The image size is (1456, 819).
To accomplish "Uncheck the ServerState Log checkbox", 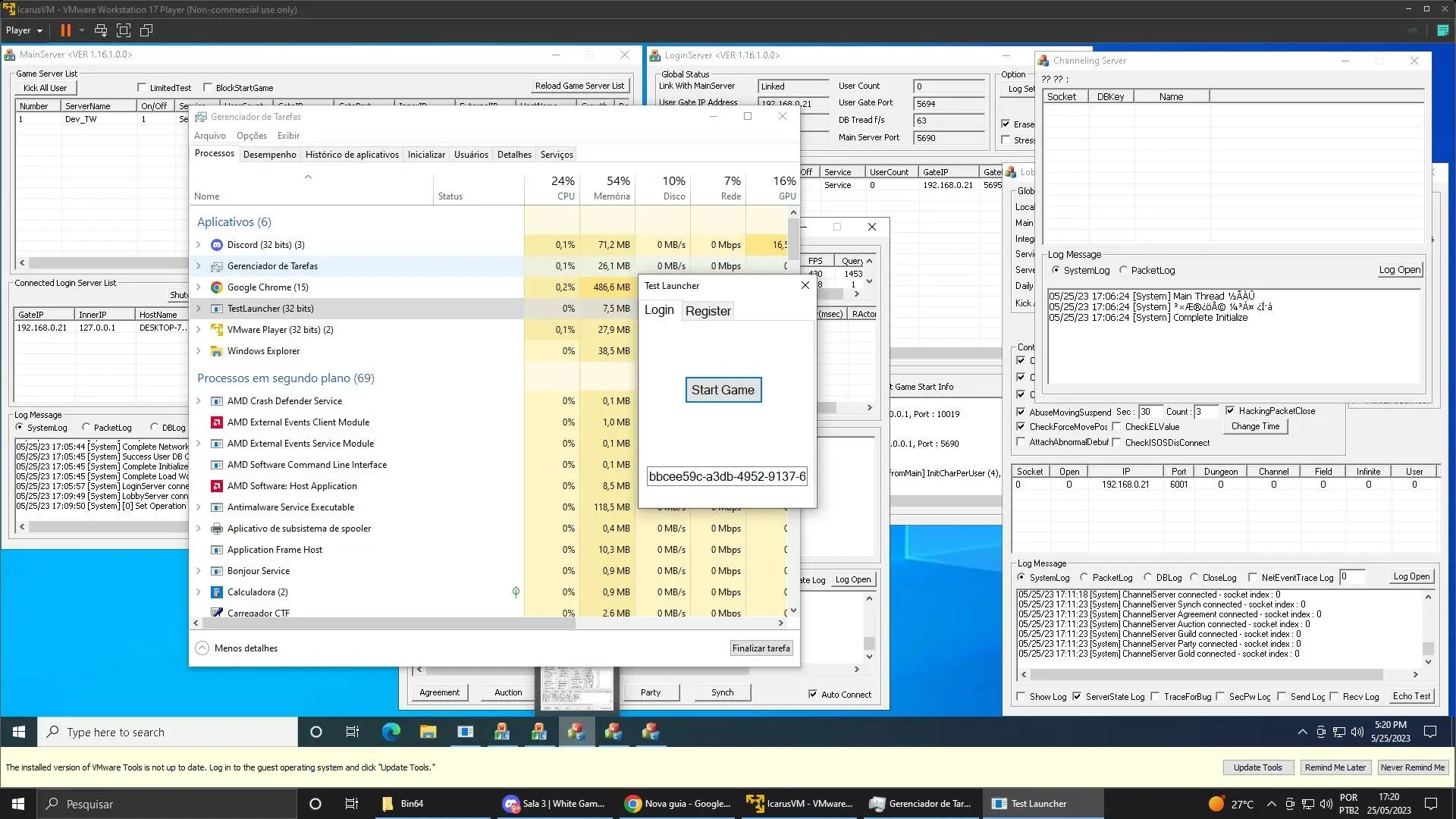I will [1077, 696].
